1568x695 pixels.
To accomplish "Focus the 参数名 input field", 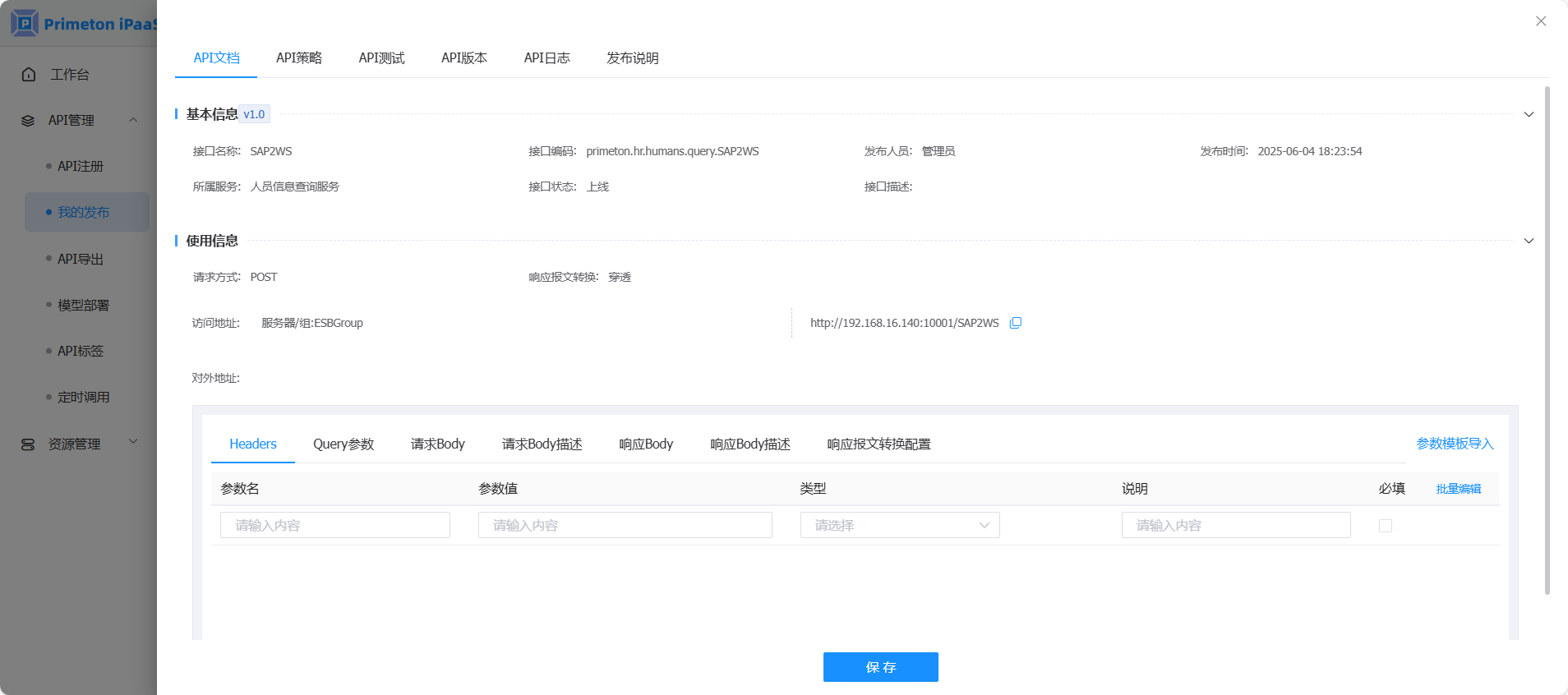I will click(335, 526).
